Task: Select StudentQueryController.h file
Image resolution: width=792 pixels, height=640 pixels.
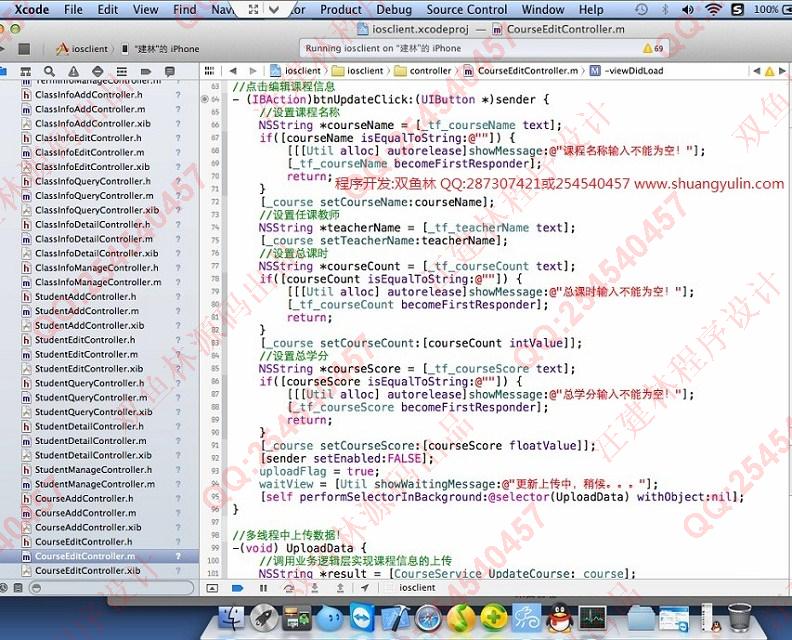Action: (x=89, y=383)
